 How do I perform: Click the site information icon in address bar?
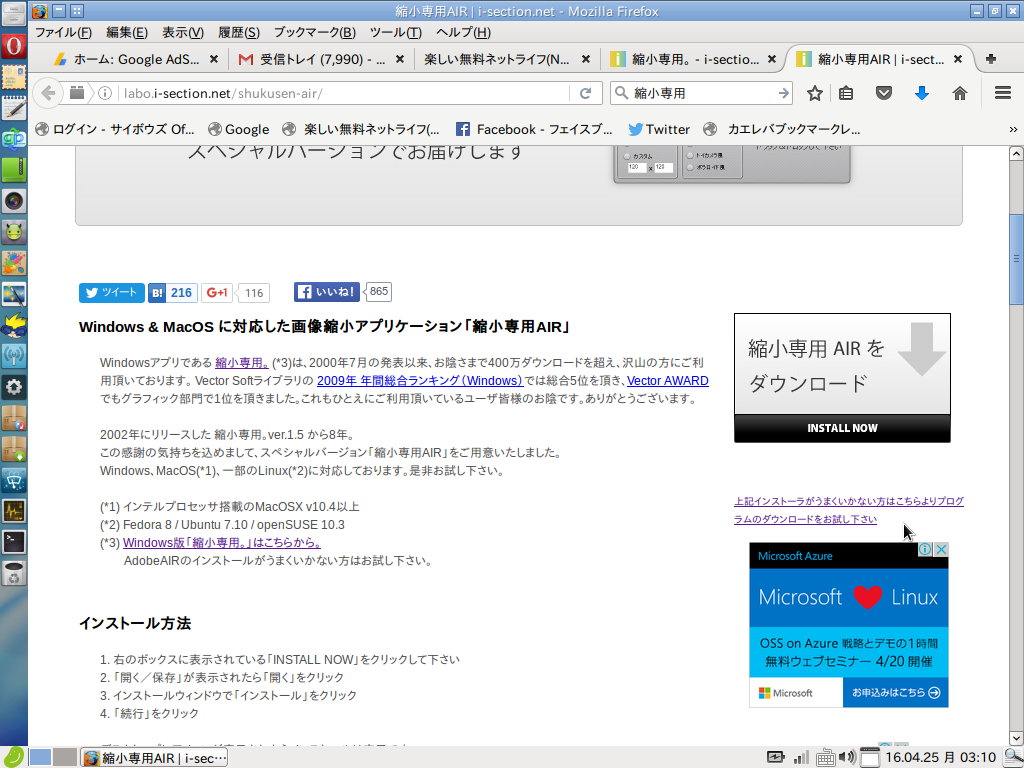pos(107,93)
